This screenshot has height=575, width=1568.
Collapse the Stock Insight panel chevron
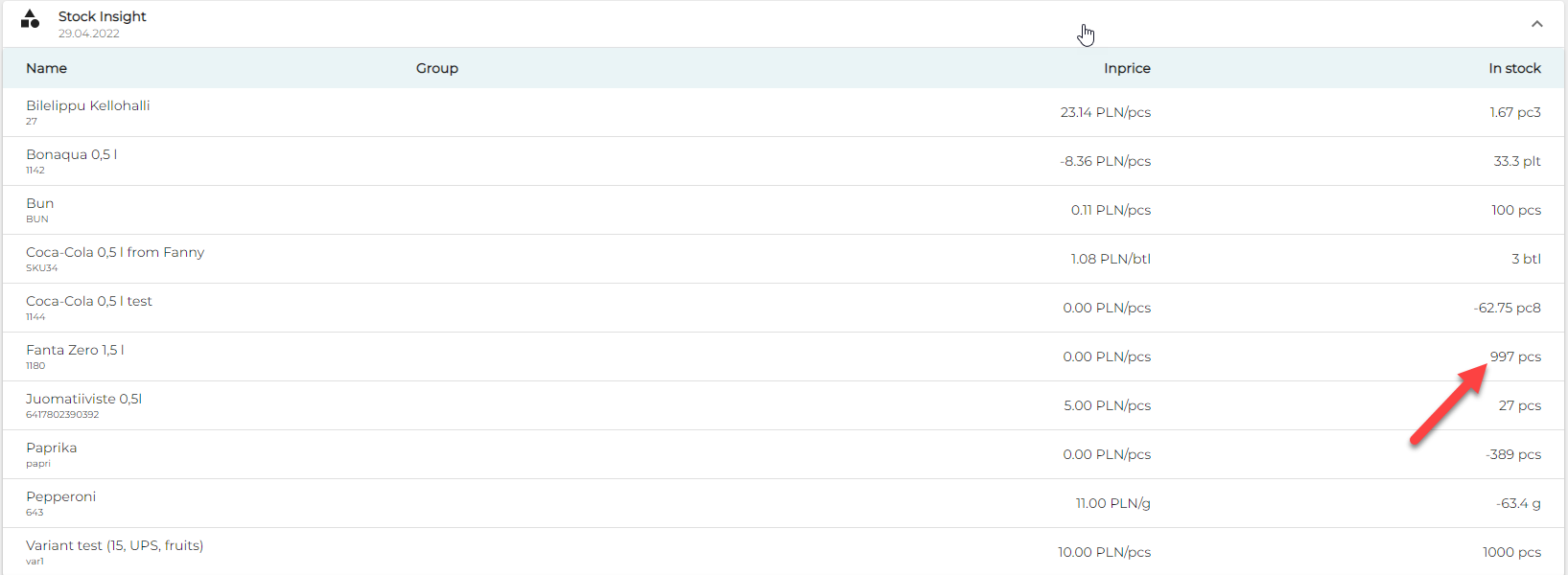tap(1536, 24)
